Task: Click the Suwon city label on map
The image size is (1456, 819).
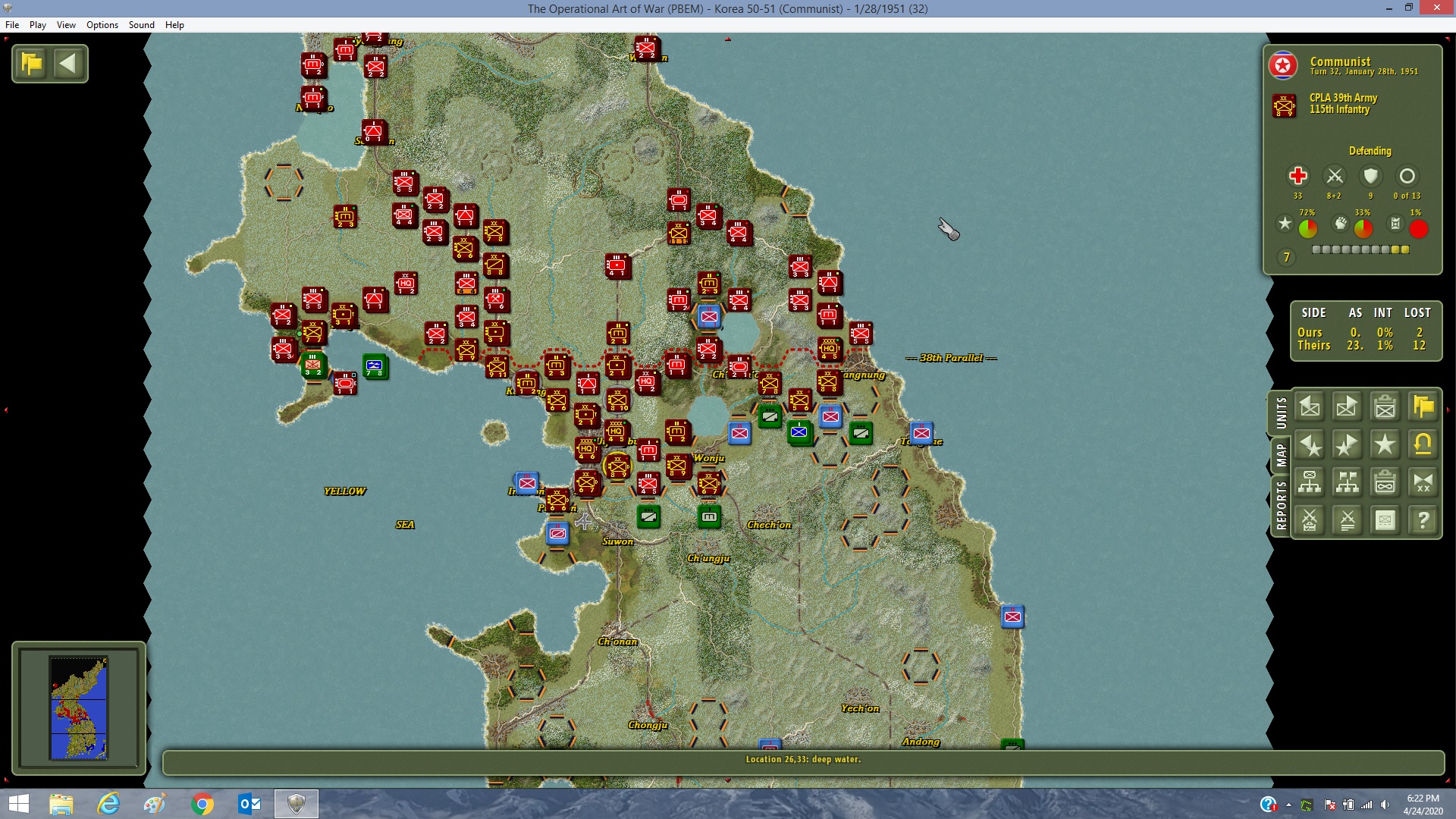Action: tap(617, 541)
